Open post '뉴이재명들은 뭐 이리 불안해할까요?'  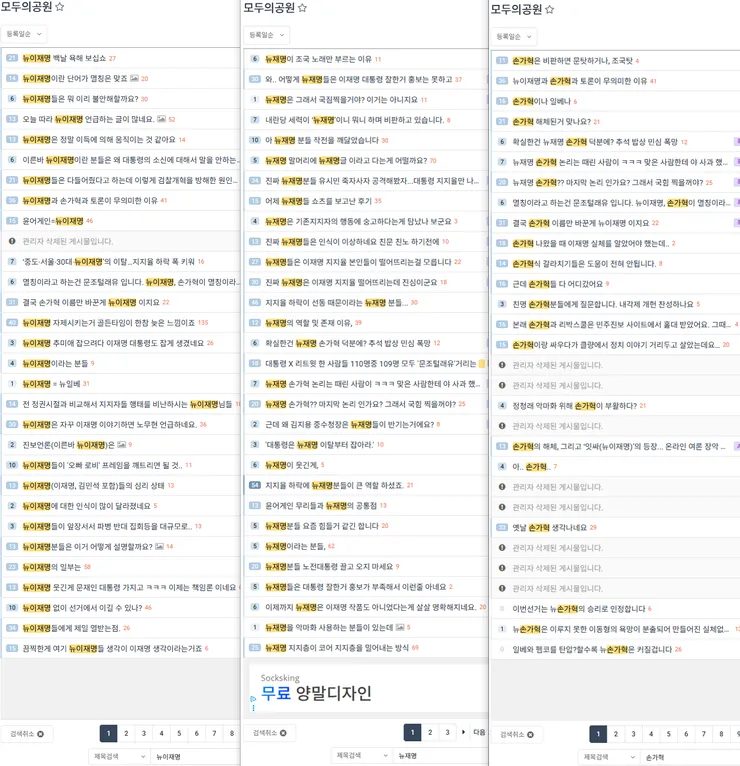click(x=81, y=99)
